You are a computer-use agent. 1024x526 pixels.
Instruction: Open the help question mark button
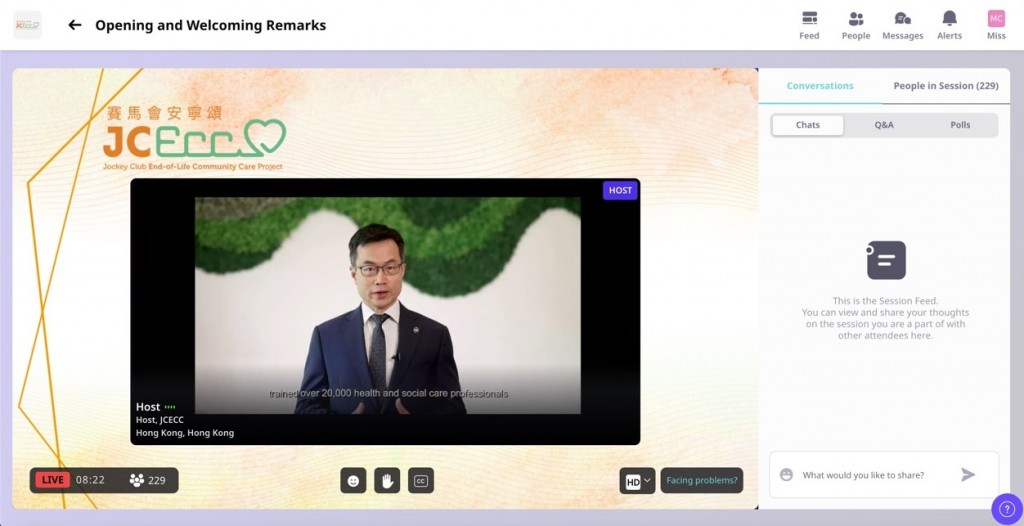coord(1006,509)
